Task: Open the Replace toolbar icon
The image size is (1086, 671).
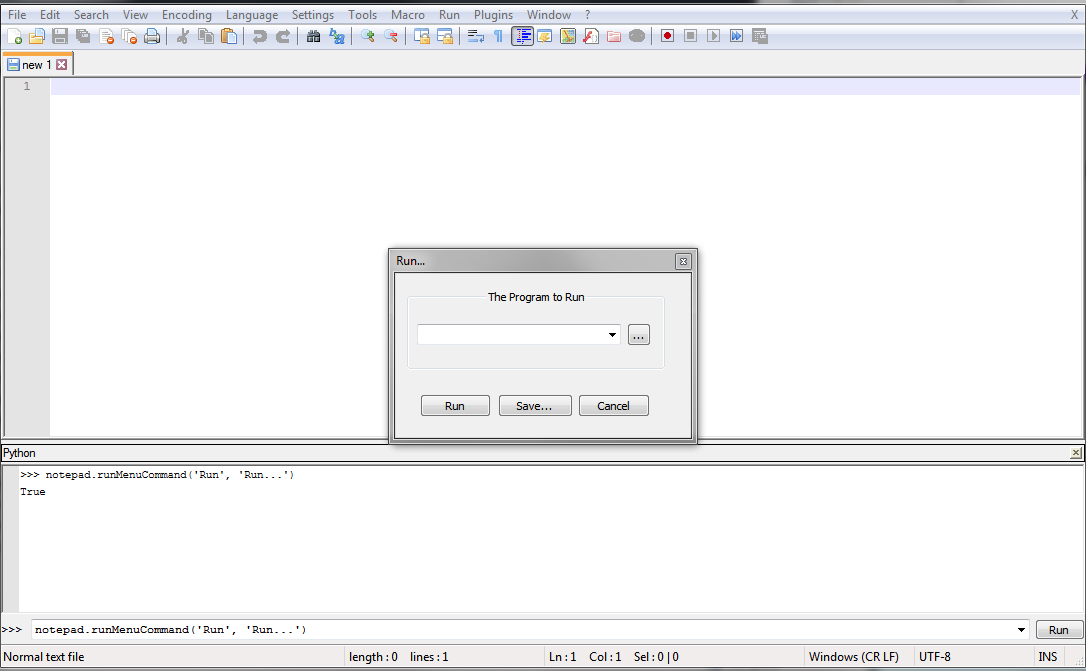Action: 337,37
